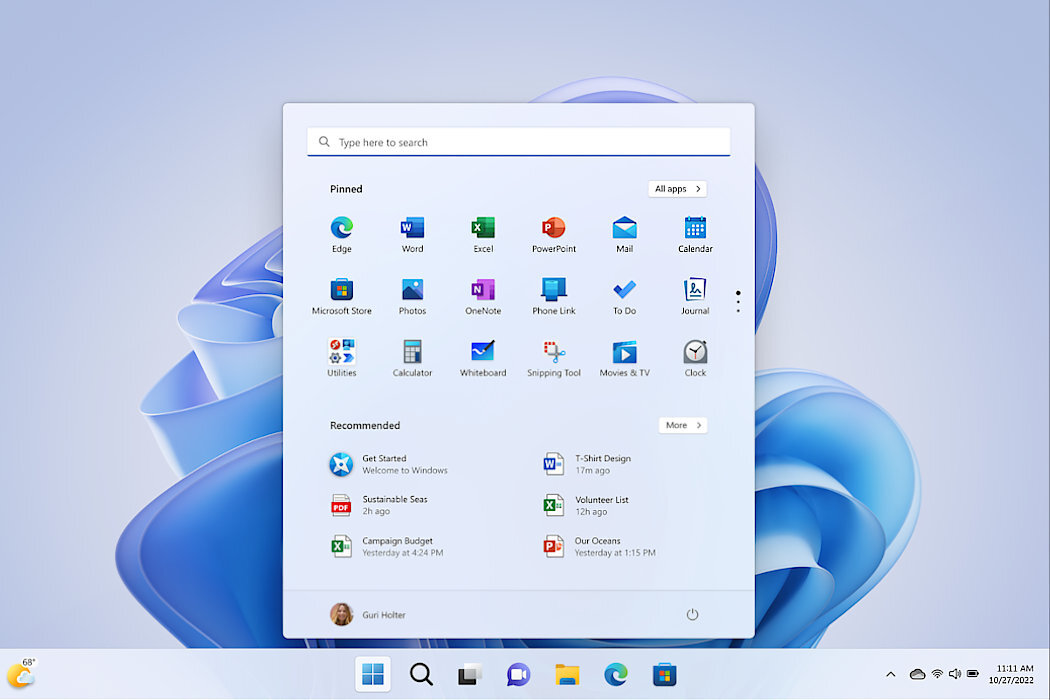The height and width of the screenshot is (700, 1050).
Task: Open the T-Shirt Design document
Action: click(x=602, y=464)
